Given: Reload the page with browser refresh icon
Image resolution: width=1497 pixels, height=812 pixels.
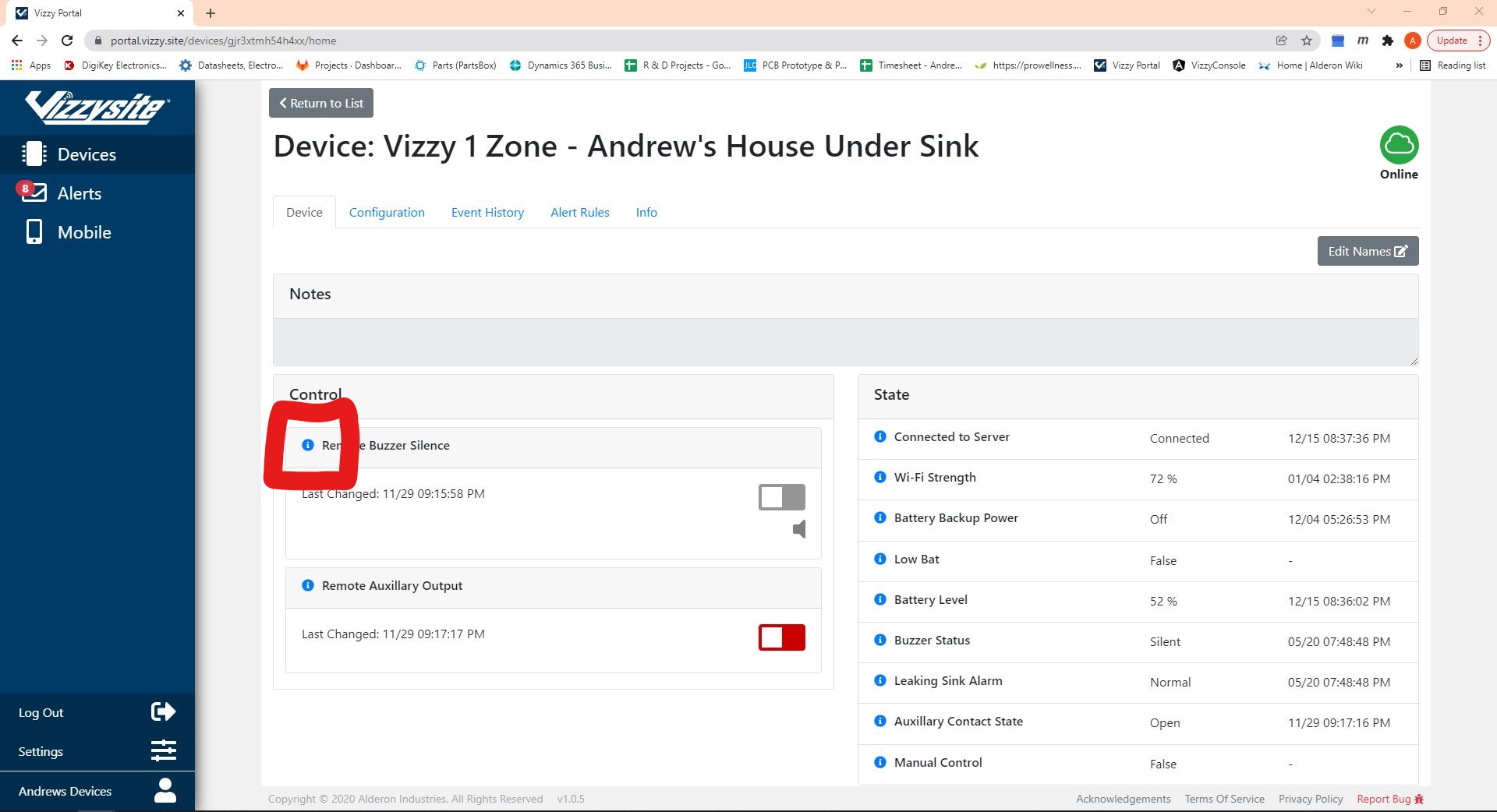Looking at the screenshot, I should pos(67,41).
